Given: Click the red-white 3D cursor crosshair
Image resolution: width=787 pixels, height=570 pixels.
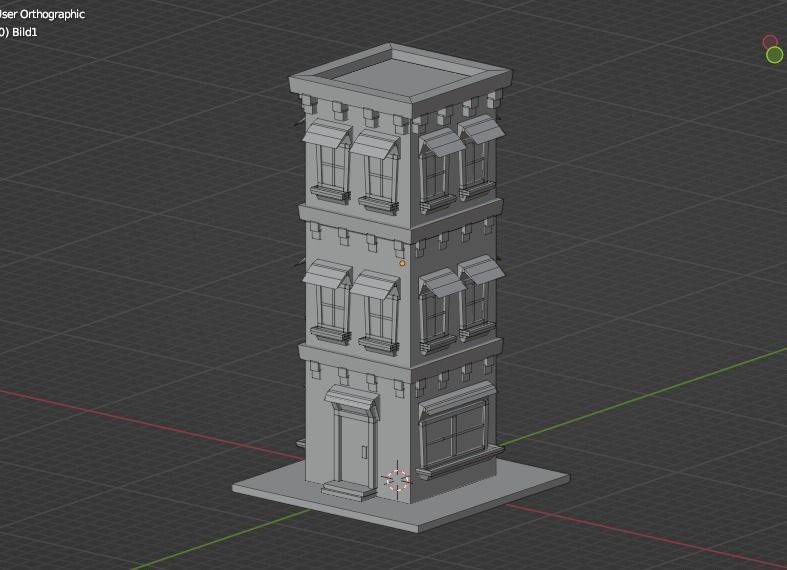Looking at the screenshot, I should [x=397, y=480].
